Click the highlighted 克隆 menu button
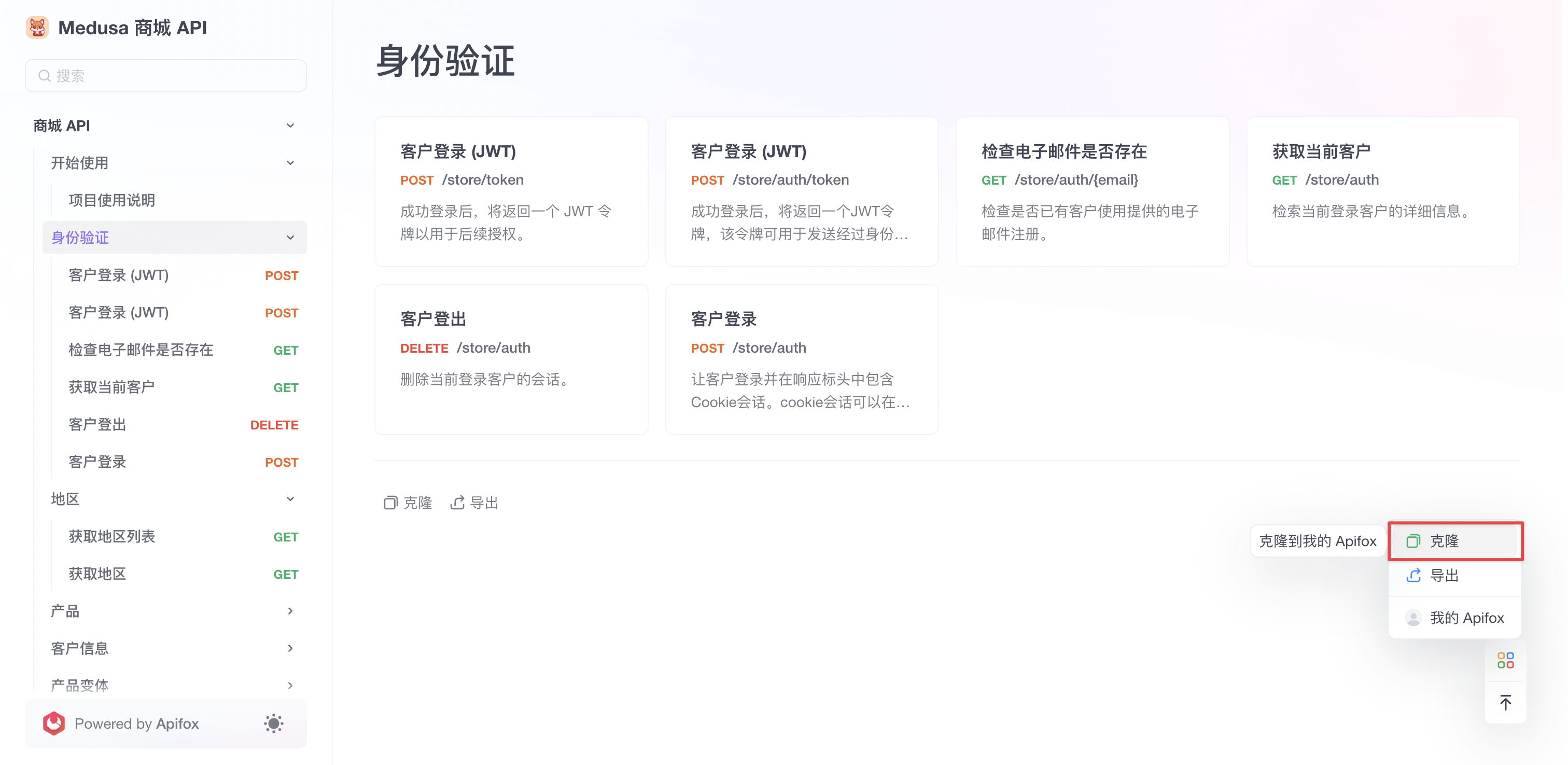The width and height of the screenshot is (1568, 765). click(1455, 541)
